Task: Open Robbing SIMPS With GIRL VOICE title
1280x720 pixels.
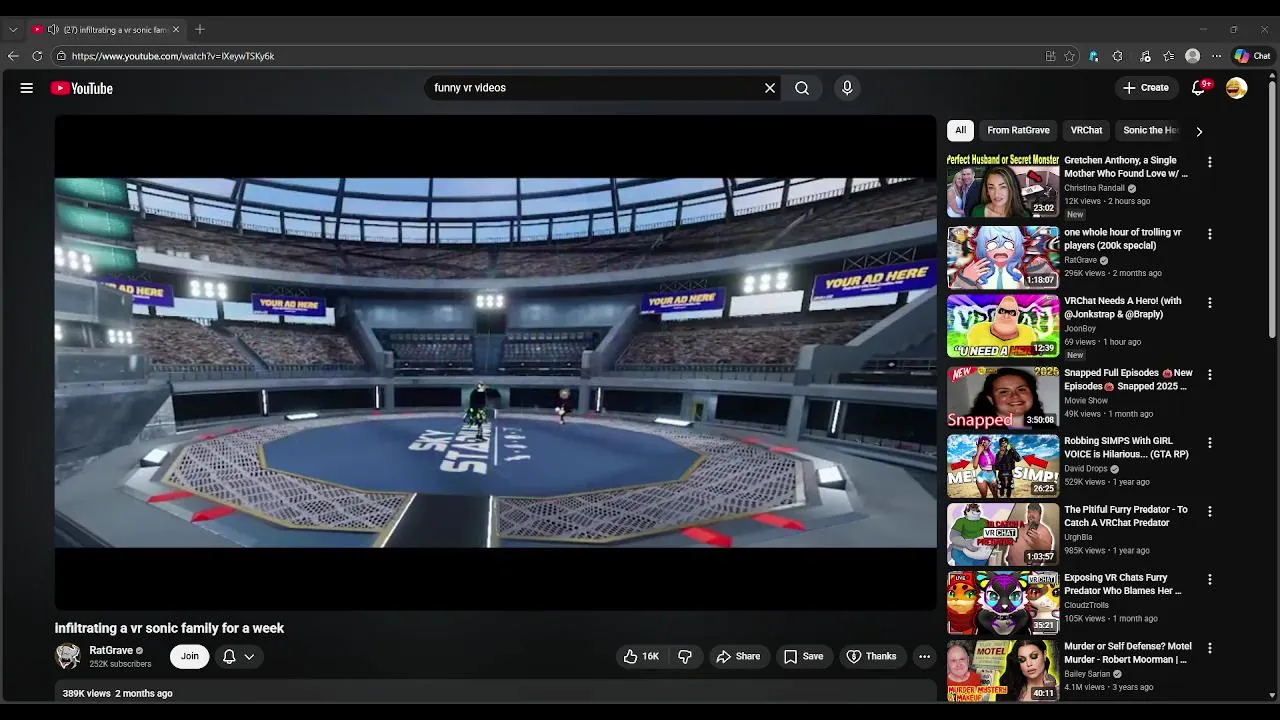Action: [x=1126, y=447]
